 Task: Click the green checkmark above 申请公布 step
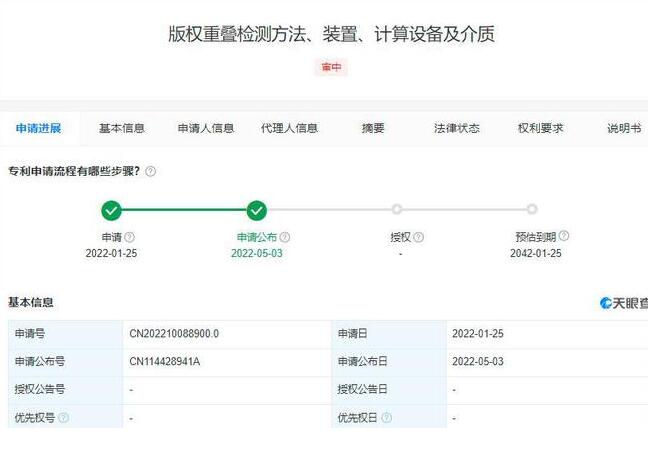(257, 210)
